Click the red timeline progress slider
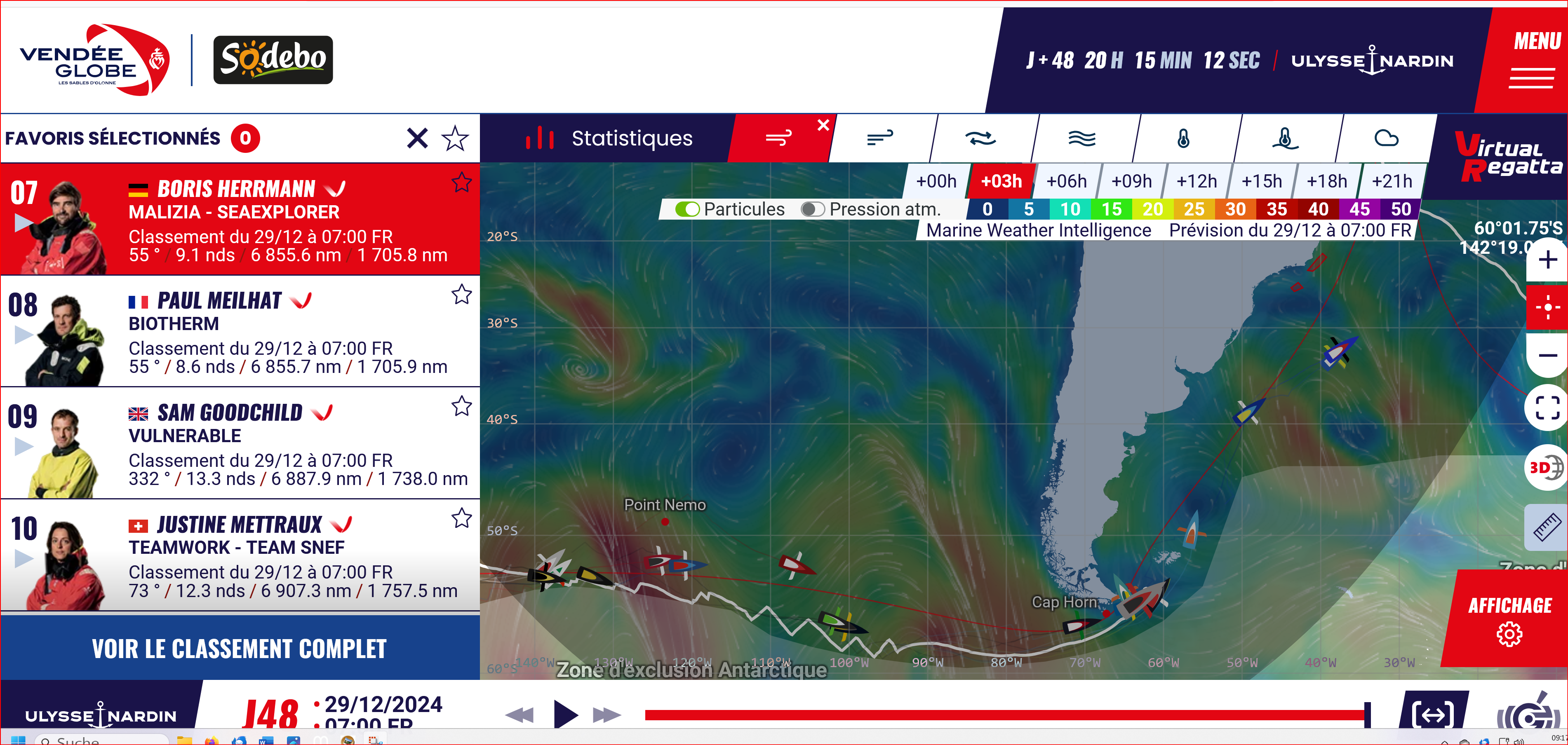Viewport: 1568px width, 745px height. [1007, 715]
